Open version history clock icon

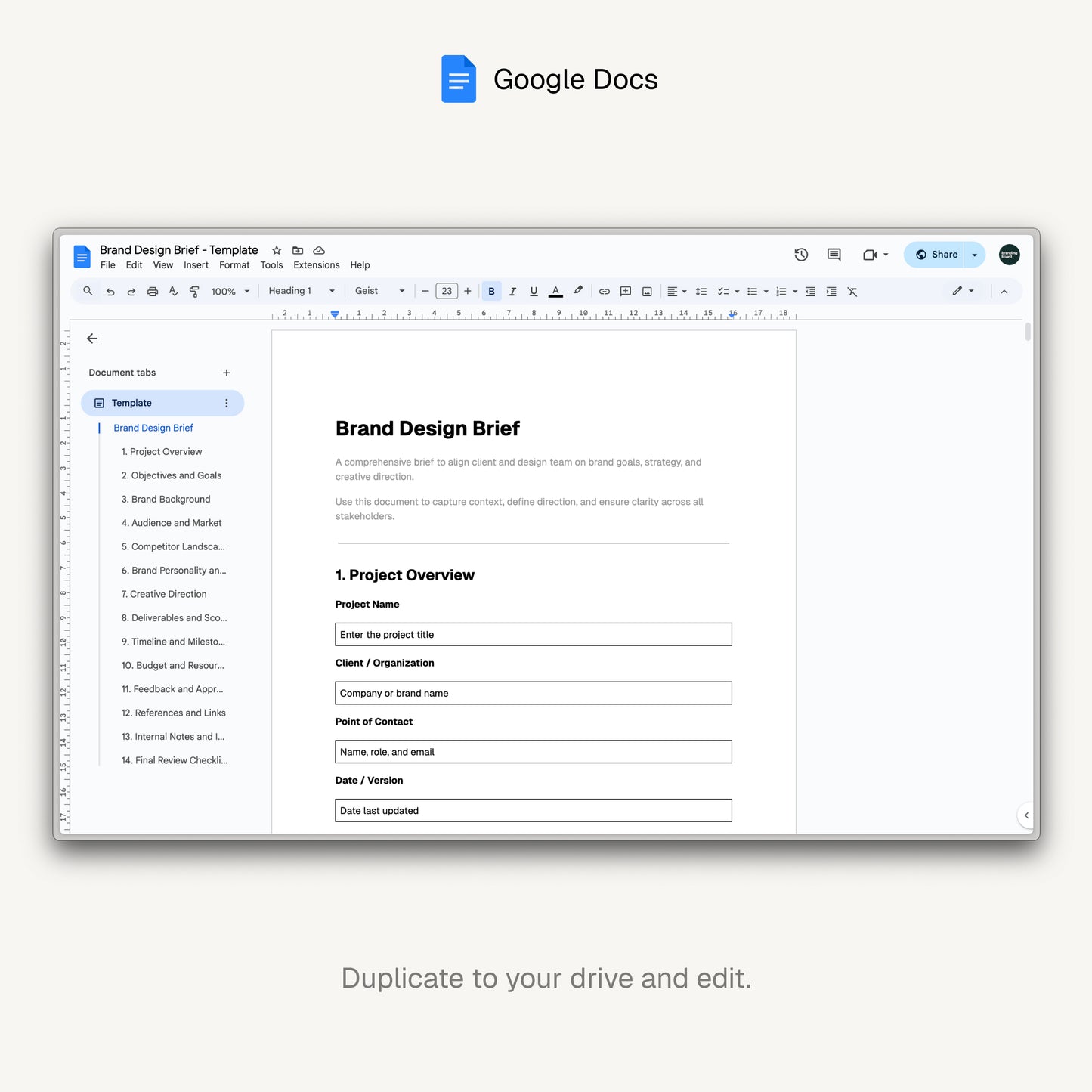[x=801, y=255]
